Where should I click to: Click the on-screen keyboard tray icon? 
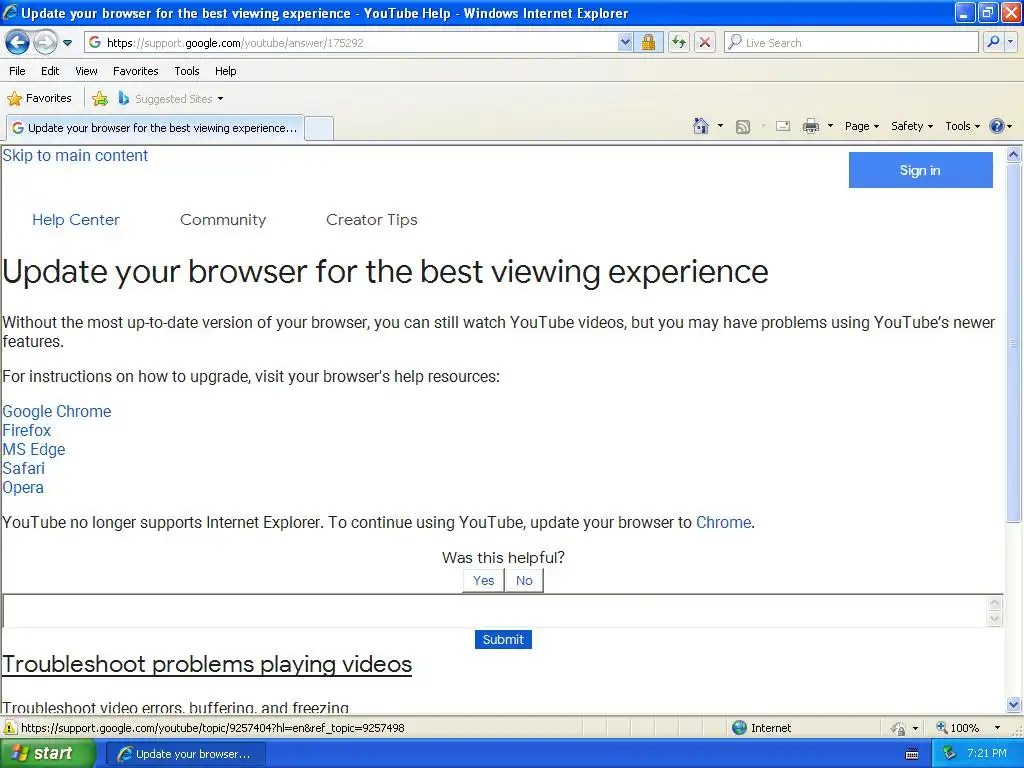pos(912,754)
